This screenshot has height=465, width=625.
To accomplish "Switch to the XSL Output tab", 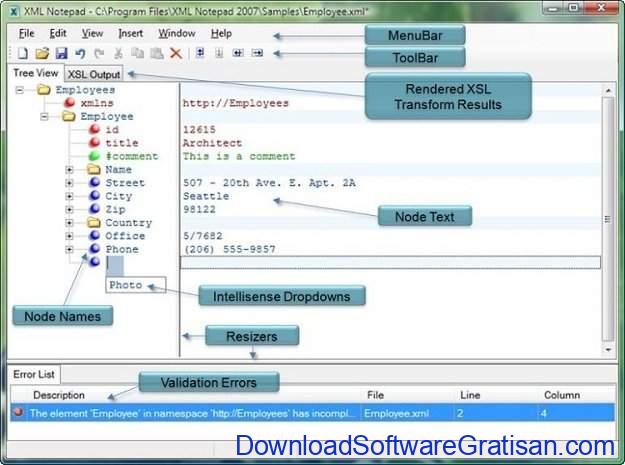I will (x=94, y=74).
